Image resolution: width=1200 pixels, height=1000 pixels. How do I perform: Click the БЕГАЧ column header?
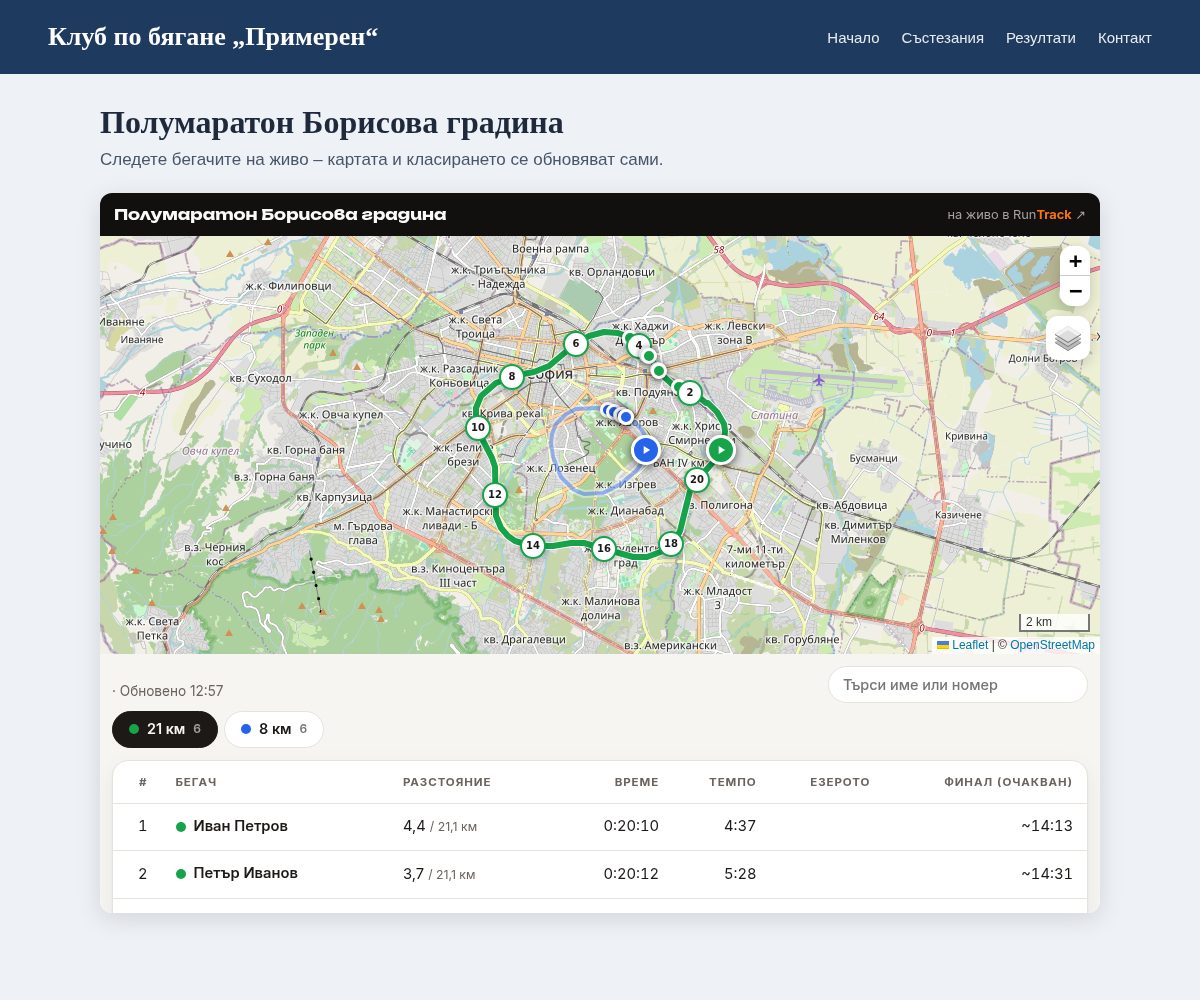pos(196,782)
